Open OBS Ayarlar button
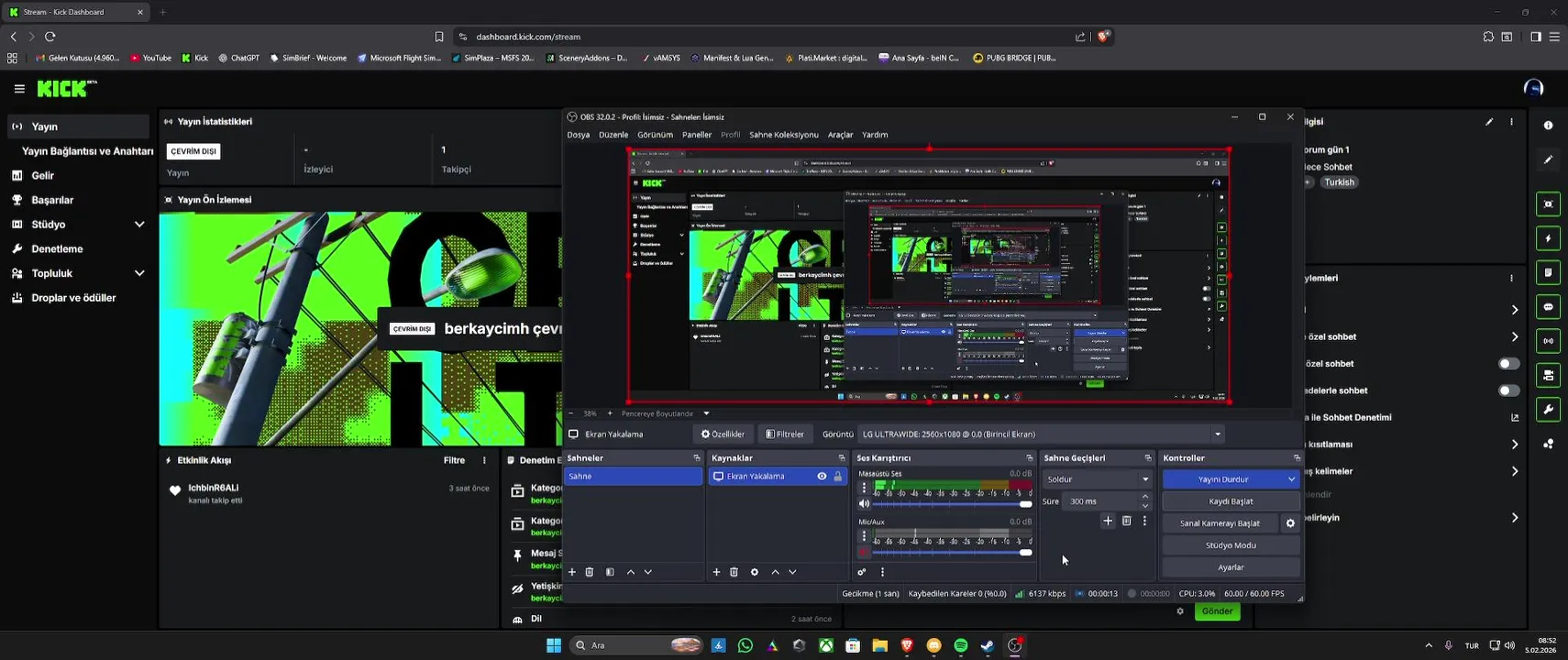1568x660 pixels. 1231,567
